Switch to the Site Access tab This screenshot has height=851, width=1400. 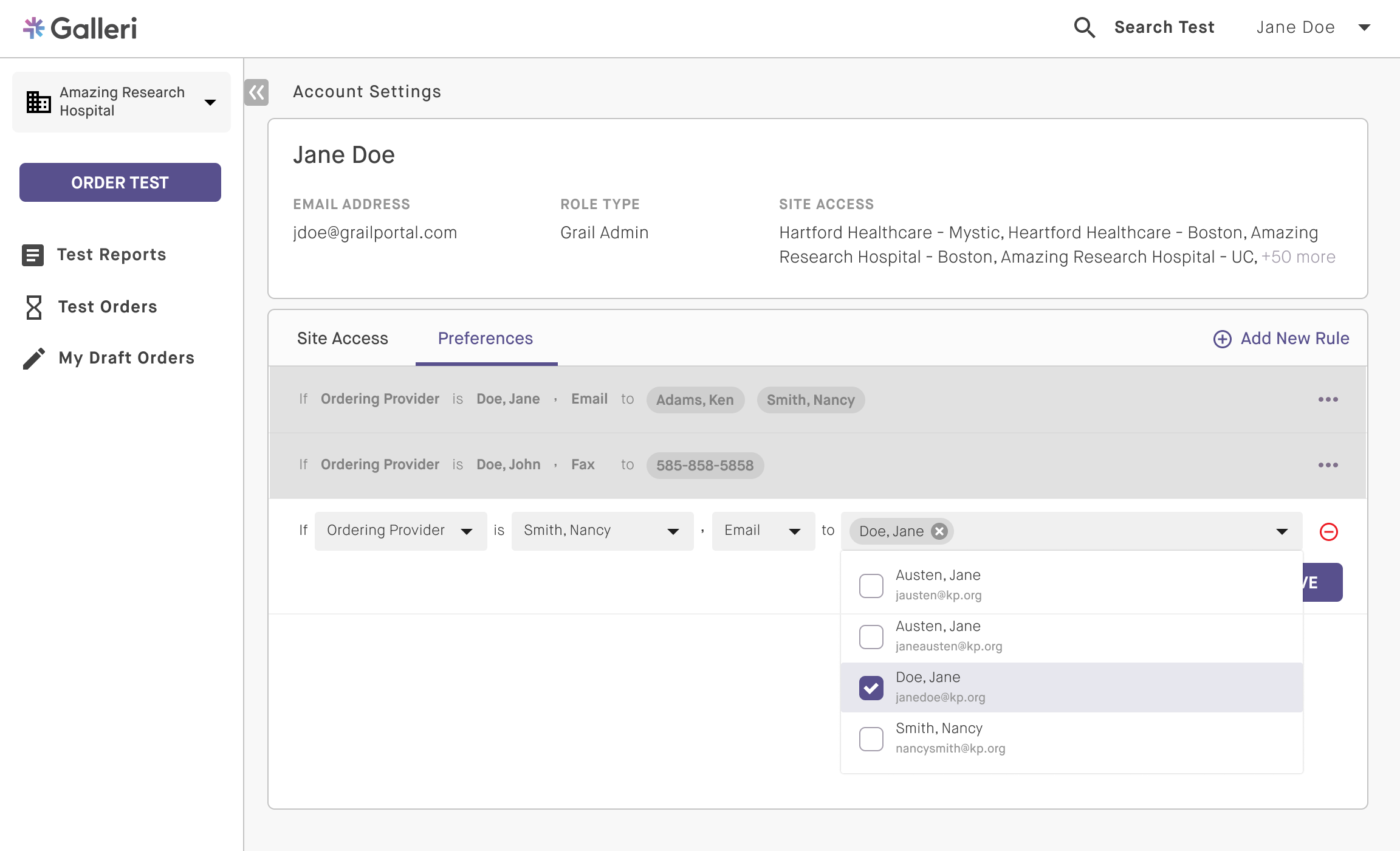342,339
